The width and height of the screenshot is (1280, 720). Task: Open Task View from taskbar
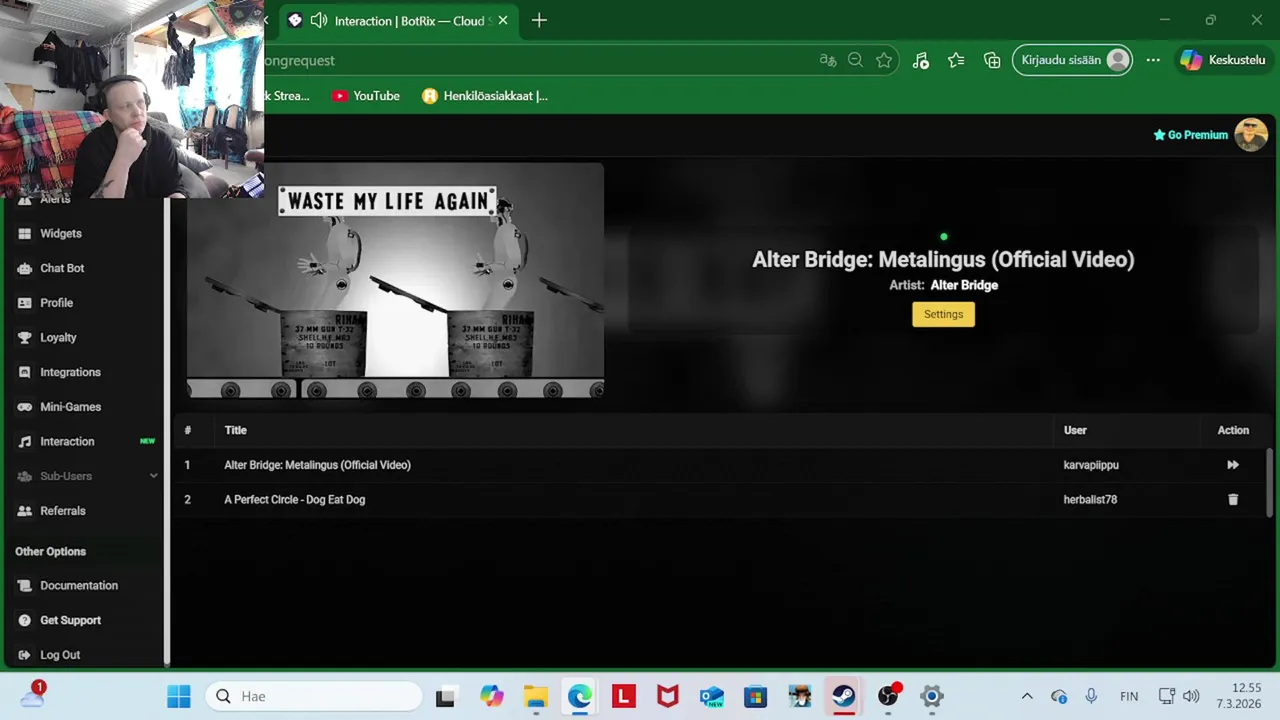click(x=446, y=696)
